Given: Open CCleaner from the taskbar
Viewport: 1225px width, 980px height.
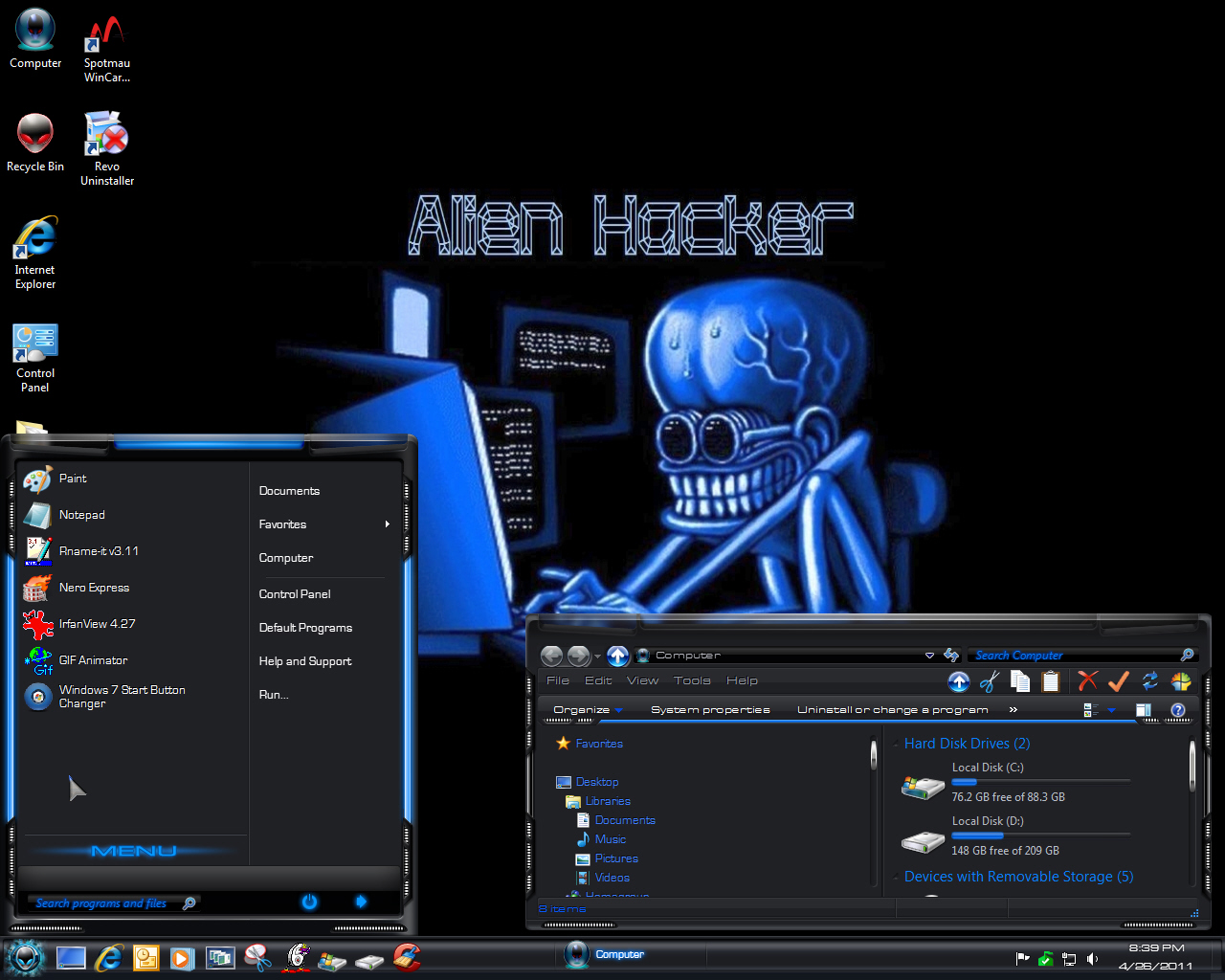Looking at the screenshot, I should (x=407, y=957).
